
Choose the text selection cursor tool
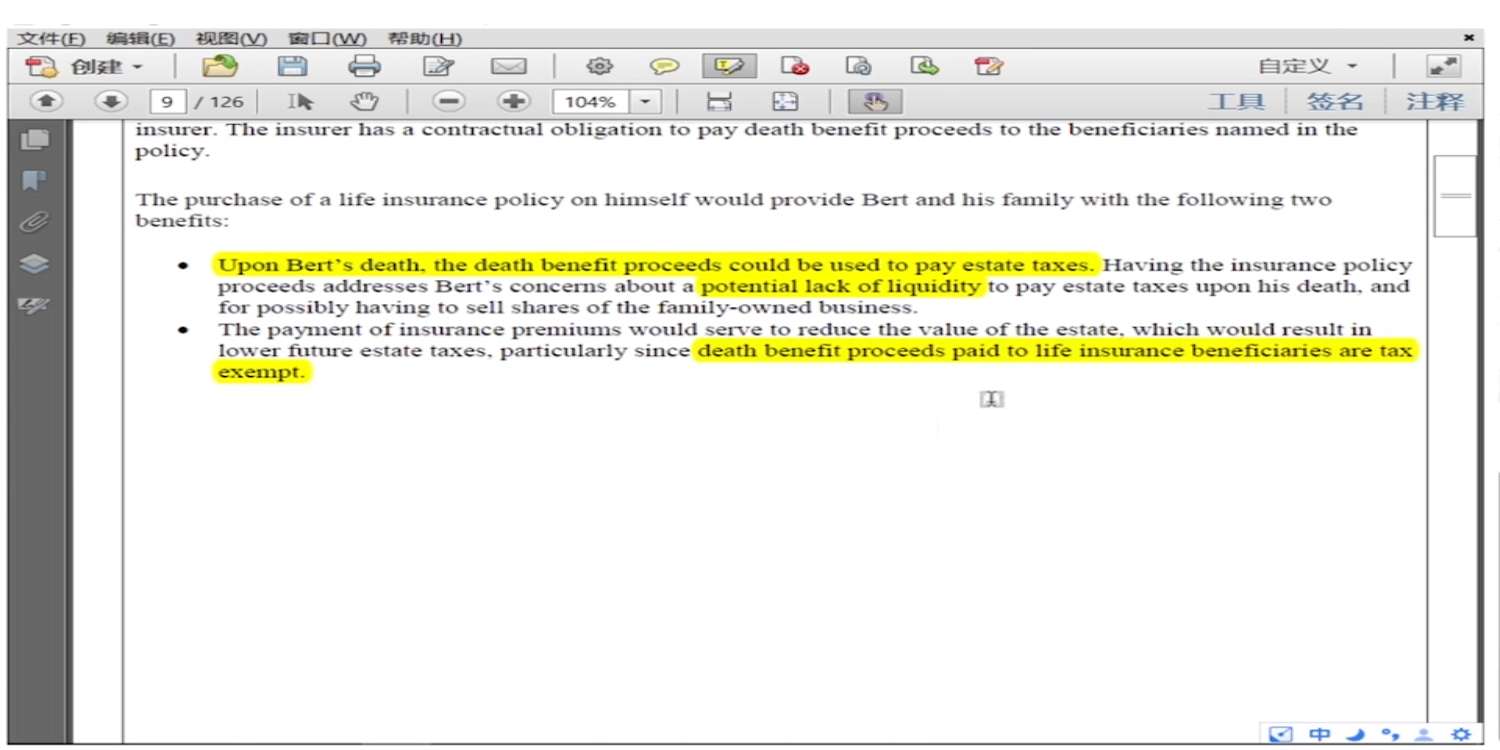pyautogui.click(x=300, y=101)
